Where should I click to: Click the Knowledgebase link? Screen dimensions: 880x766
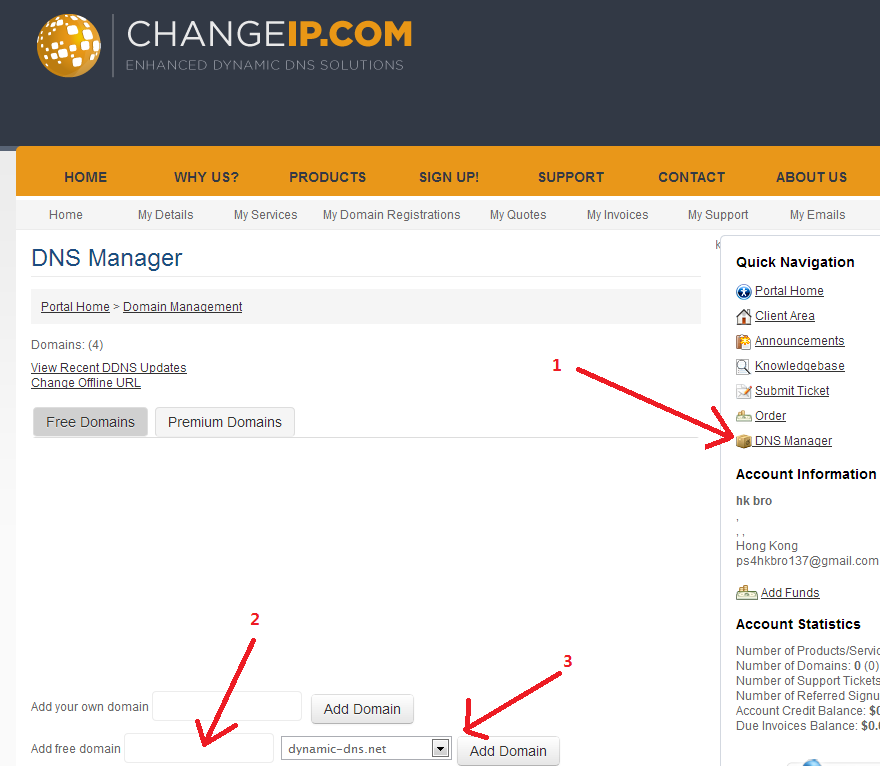pyautogui.click(x=800, y=366)
